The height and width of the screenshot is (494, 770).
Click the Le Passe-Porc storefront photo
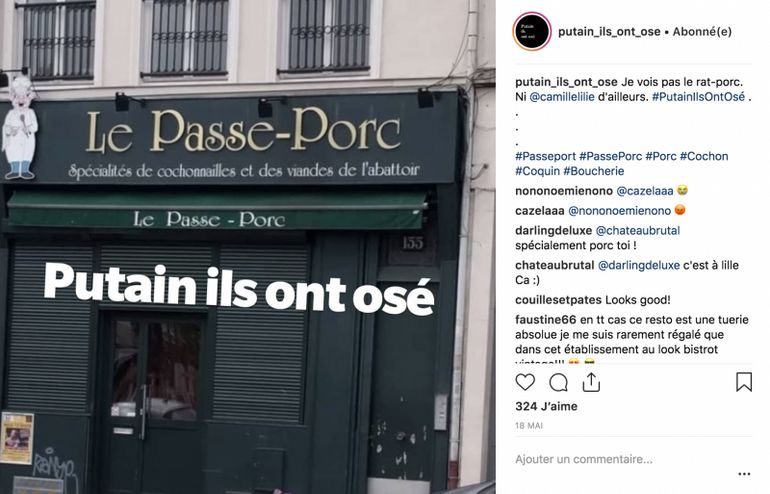248,247
